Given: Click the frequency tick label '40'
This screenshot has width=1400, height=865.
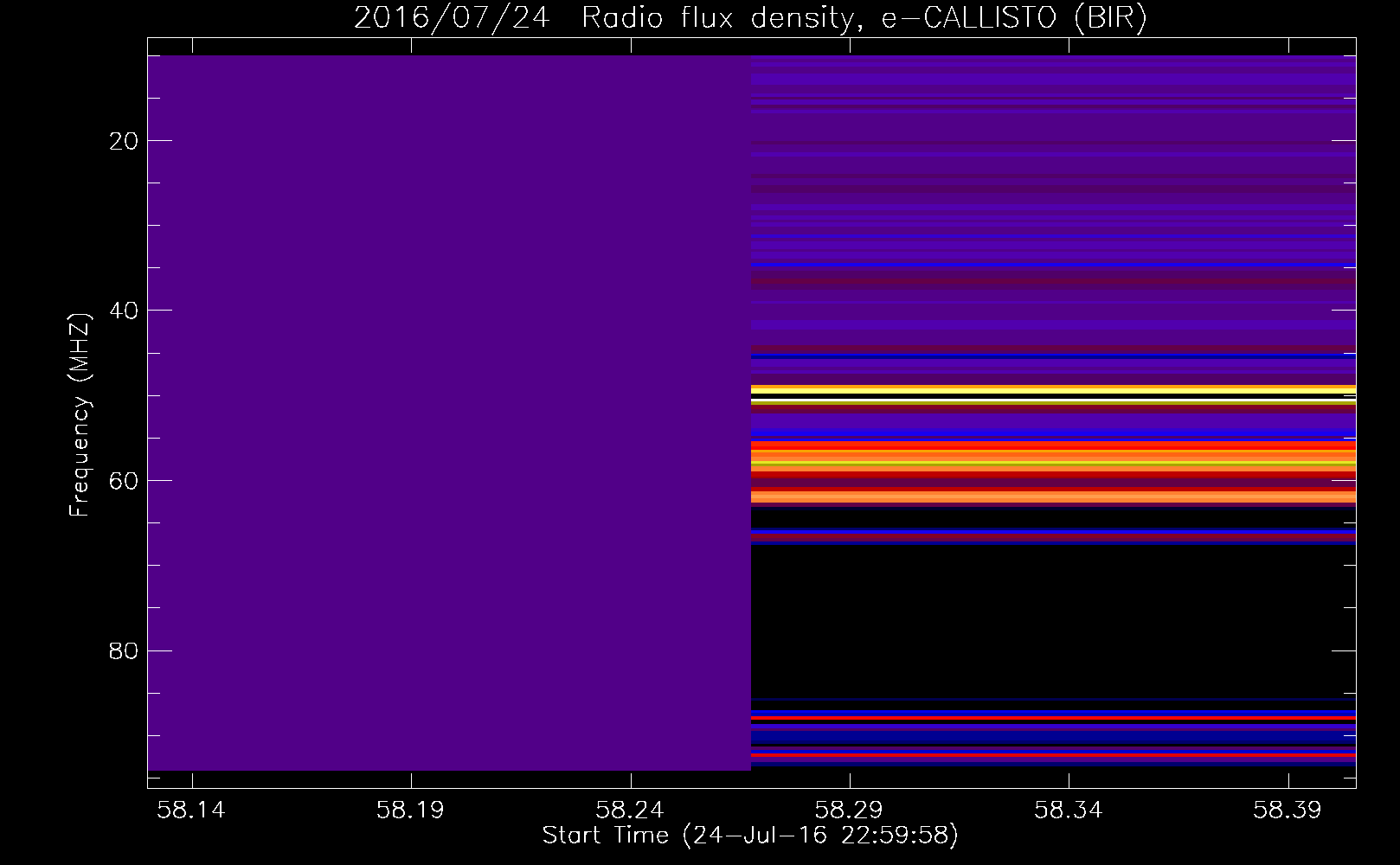Looking at the screenshot, I should (125, 311).
